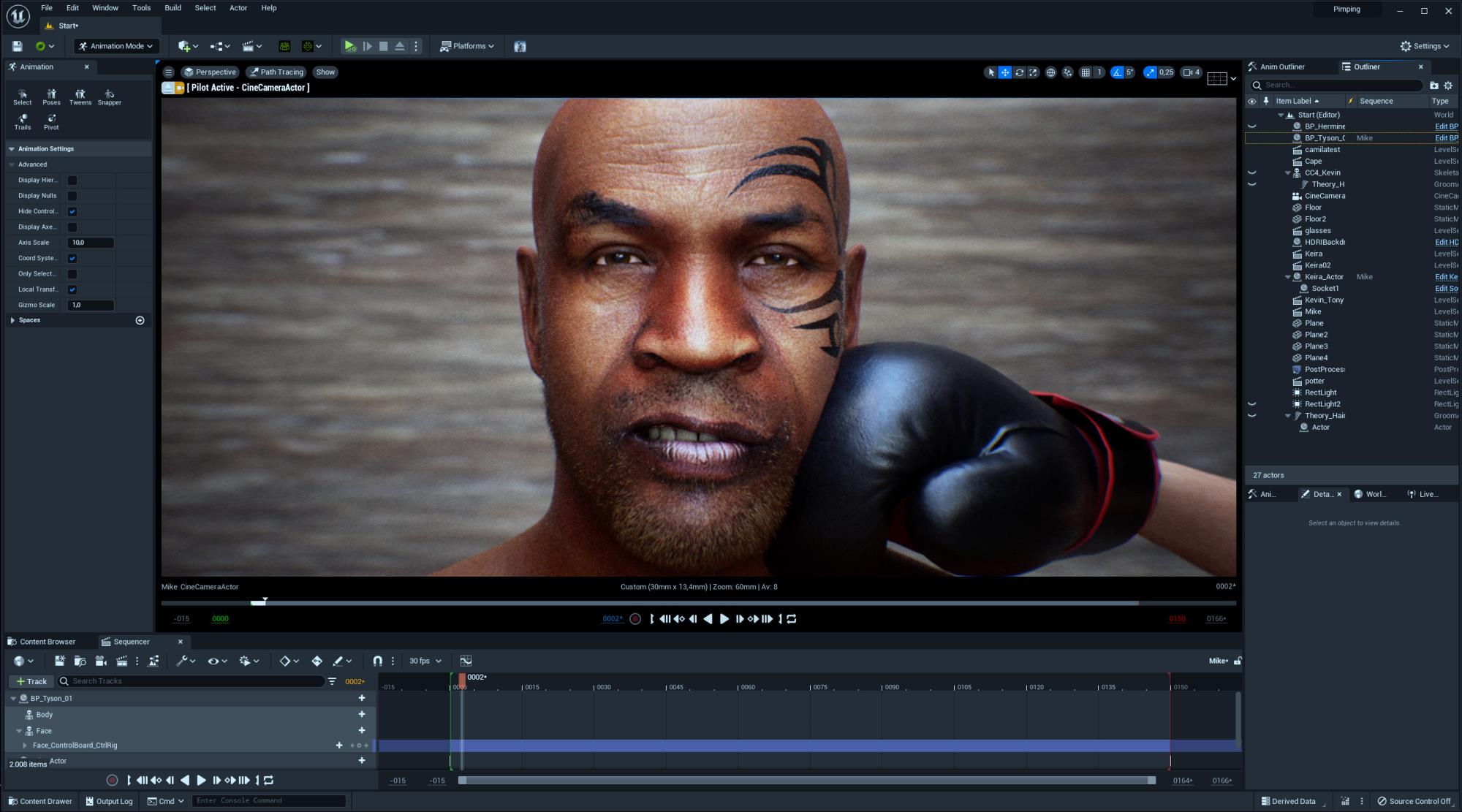Select the Poses tool in Animation panel

tap(51, 97)
